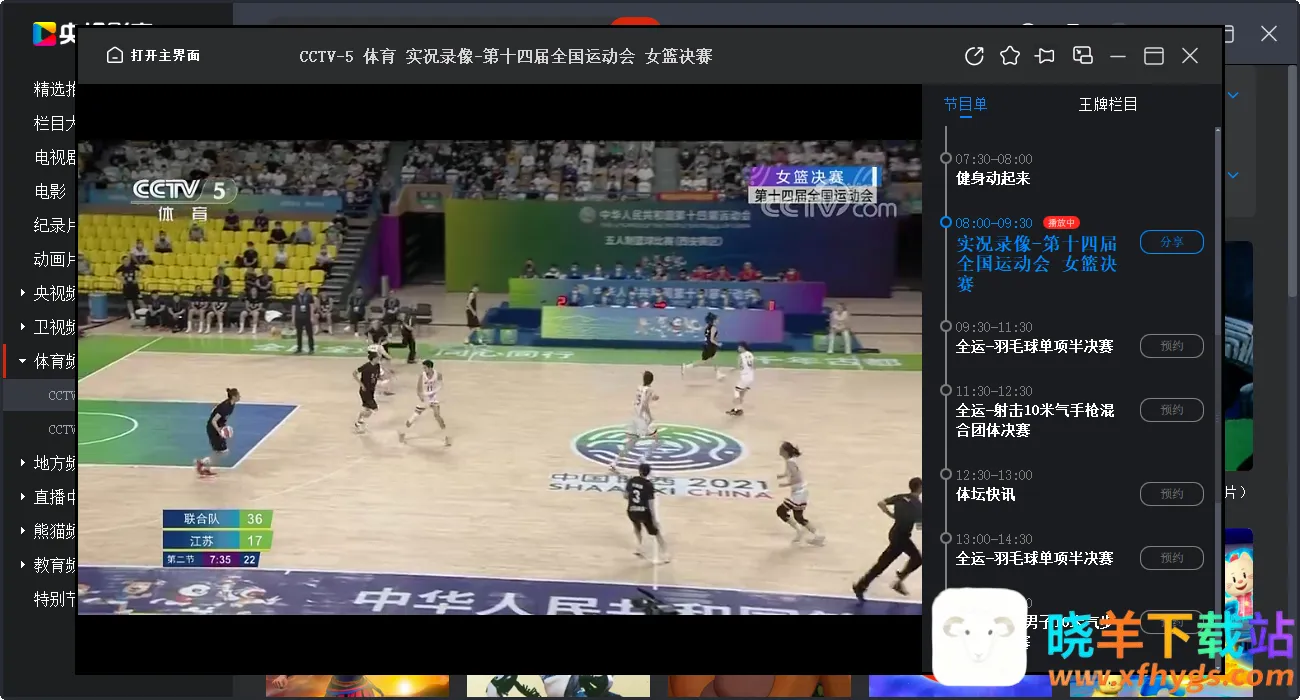This screenshot has width=1300, height=700.
Task: Reserve the 09:30 全运-羽毛球单项半决赛 program
Action: (1171, 346)
